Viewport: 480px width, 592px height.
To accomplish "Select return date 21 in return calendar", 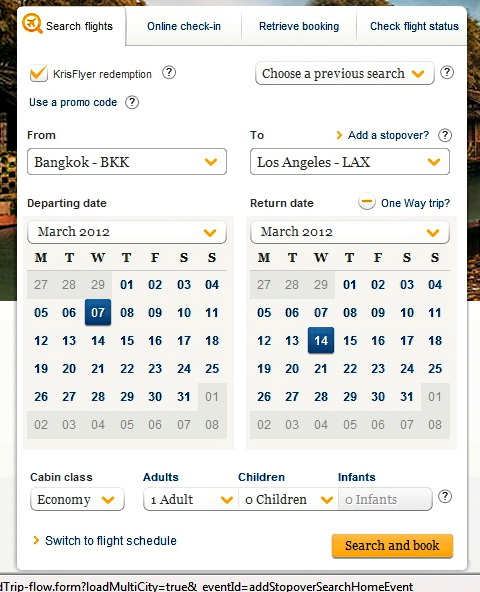I will tap(321, 368).
